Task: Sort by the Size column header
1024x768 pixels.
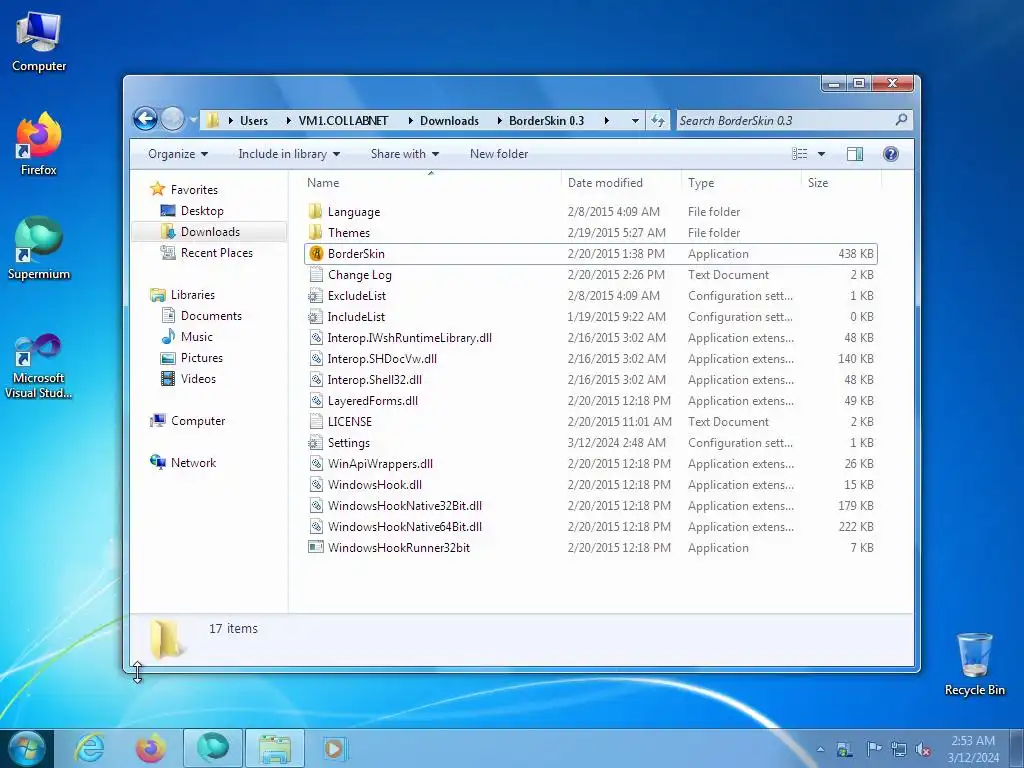Action: tap(841, 183)
